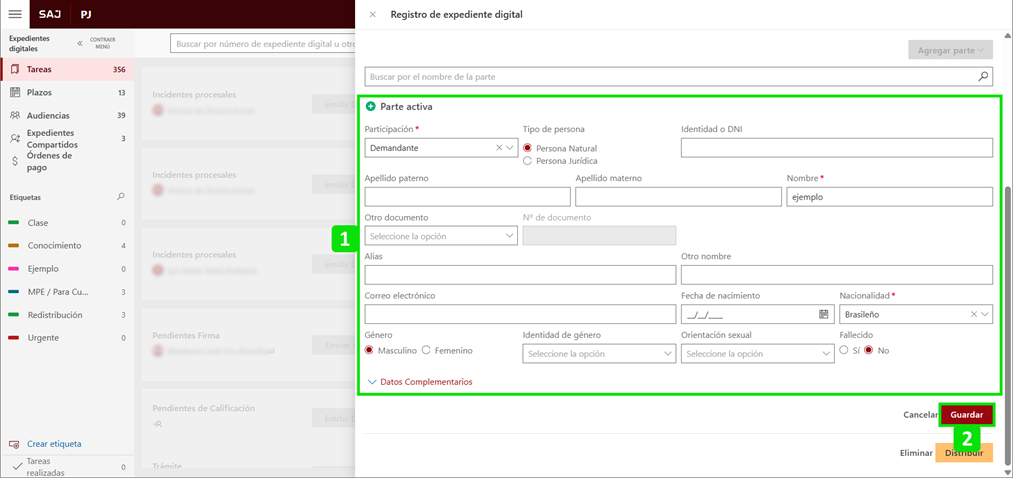Click the Apellido paterno input field
This screenshot has width=1013, height=478.
click(x=467, y=197)
